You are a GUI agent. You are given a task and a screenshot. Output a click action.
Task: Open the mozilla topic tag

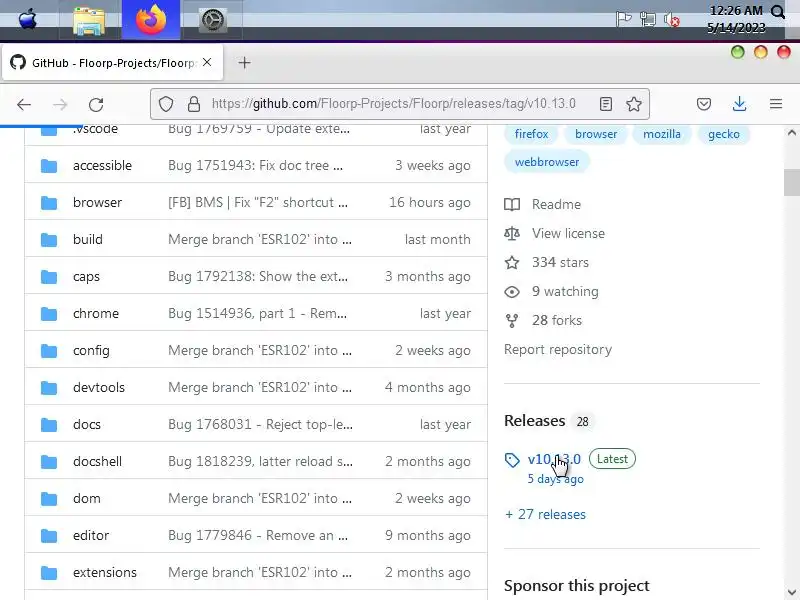pyautogui.click(x=662, y=134)
